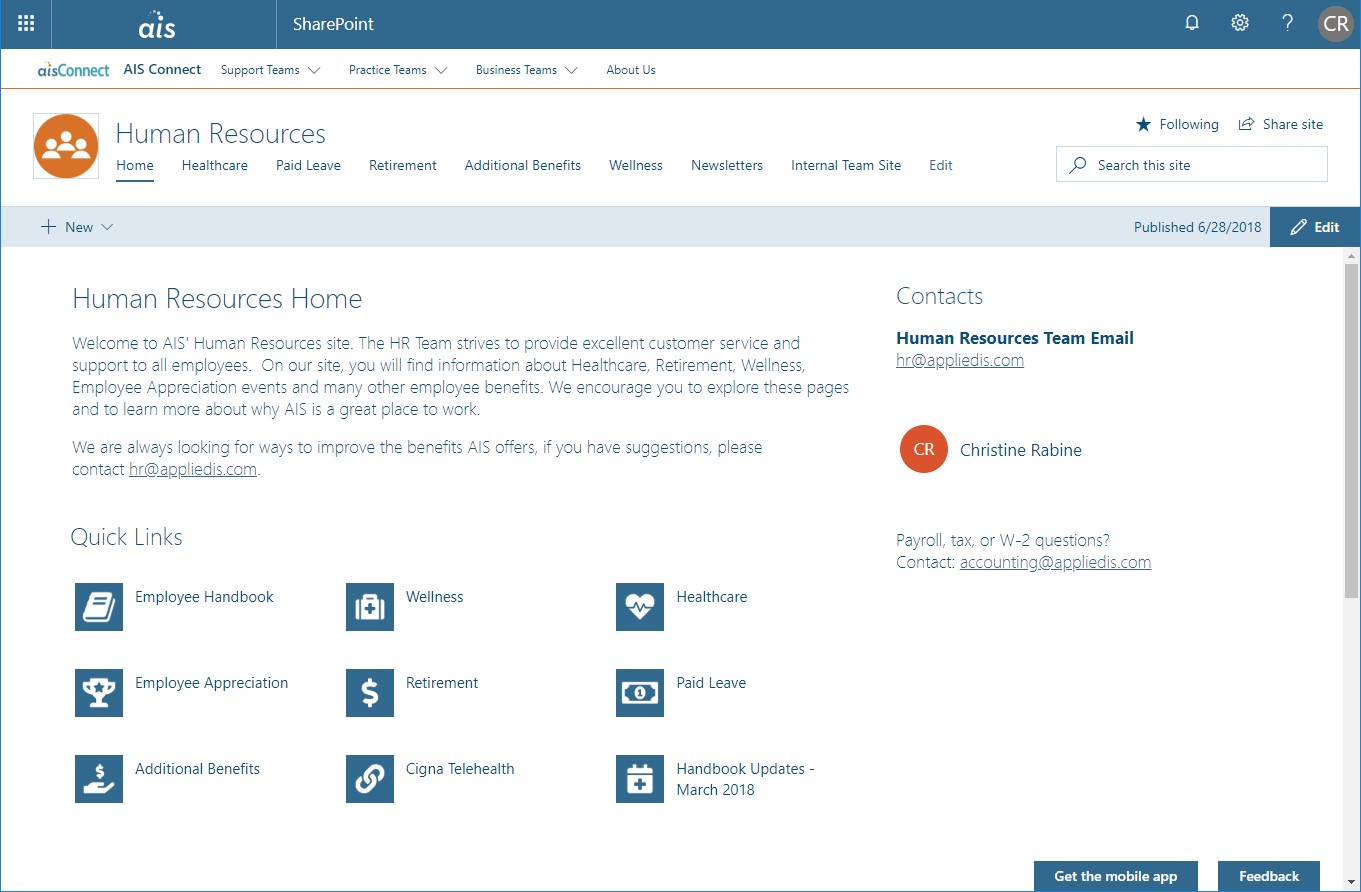Toggle Following for this site
Viewport: 1361px width, 892px height.
tap(1177, 124)
